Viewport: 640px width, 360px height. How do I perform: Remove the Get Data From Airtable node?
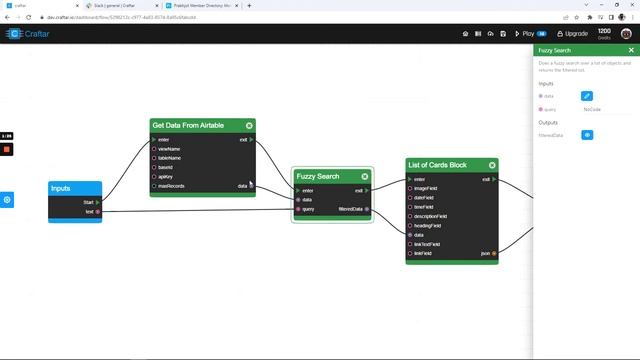pyautogui.click(x=249, y=126)
